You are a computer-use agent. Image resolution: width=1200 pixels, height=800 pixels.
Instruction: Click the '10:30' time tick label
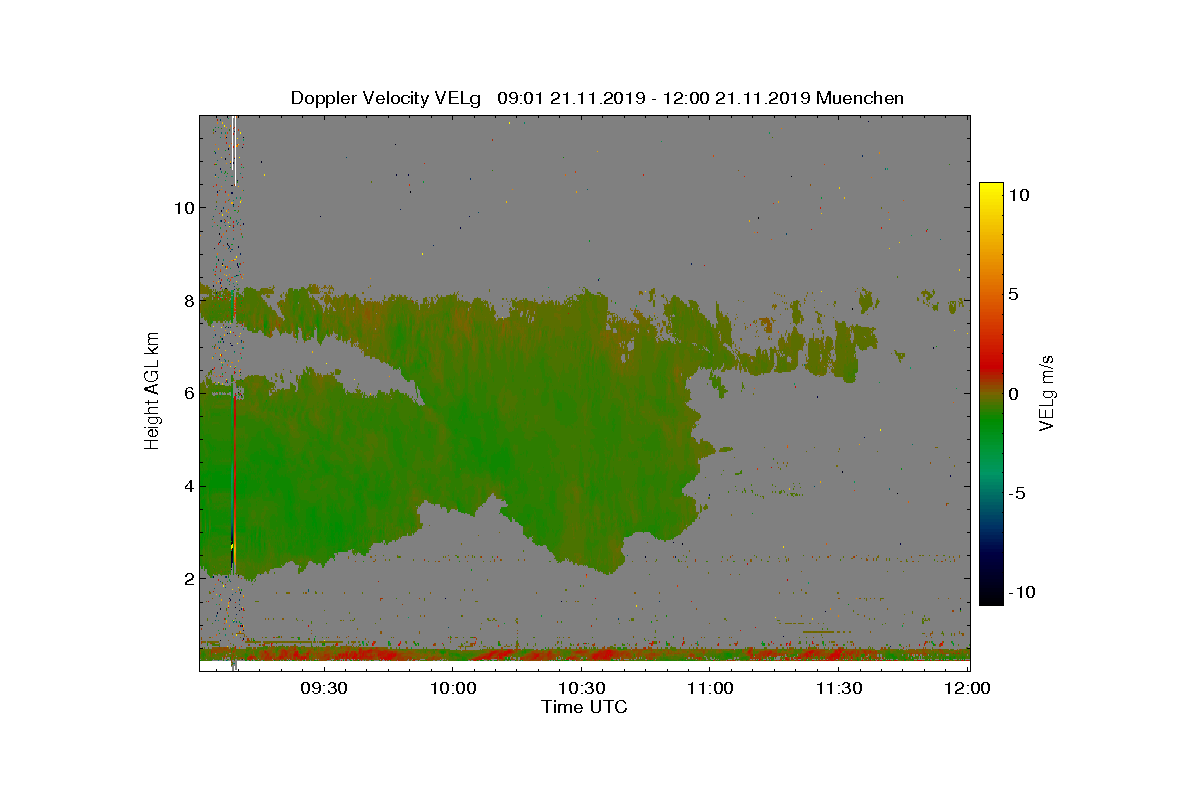click(x=582, y=688)
